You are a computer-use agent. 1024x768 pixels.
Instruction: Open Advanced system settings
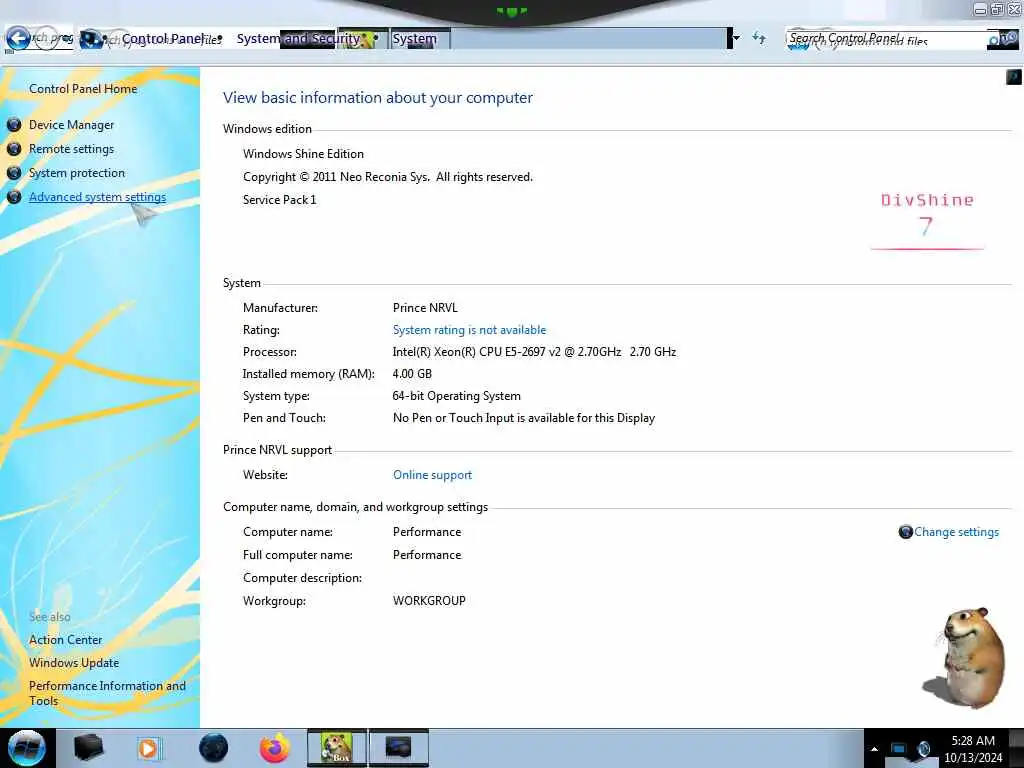coord(97,197)
